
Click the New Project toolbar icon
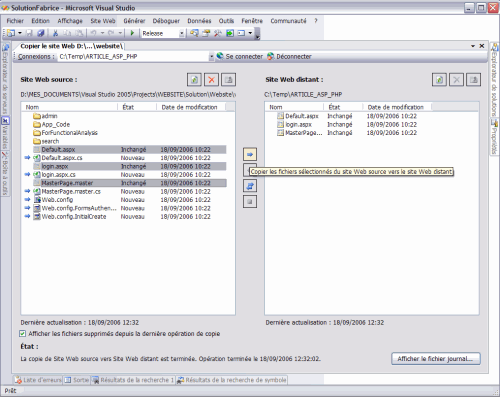coord(11,33)
